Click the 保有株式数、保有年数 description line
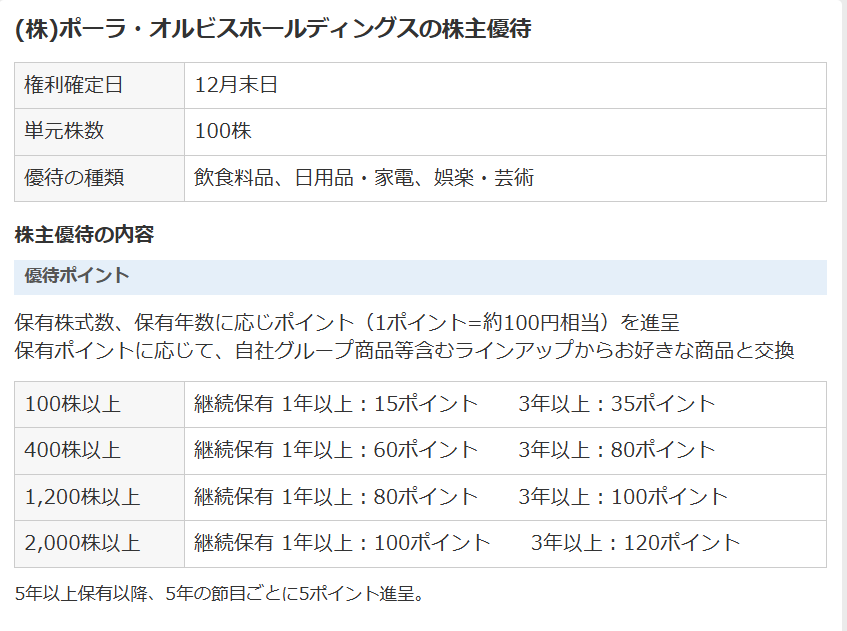The width and height of the screenshot is (847, 631). coord(347,323)
